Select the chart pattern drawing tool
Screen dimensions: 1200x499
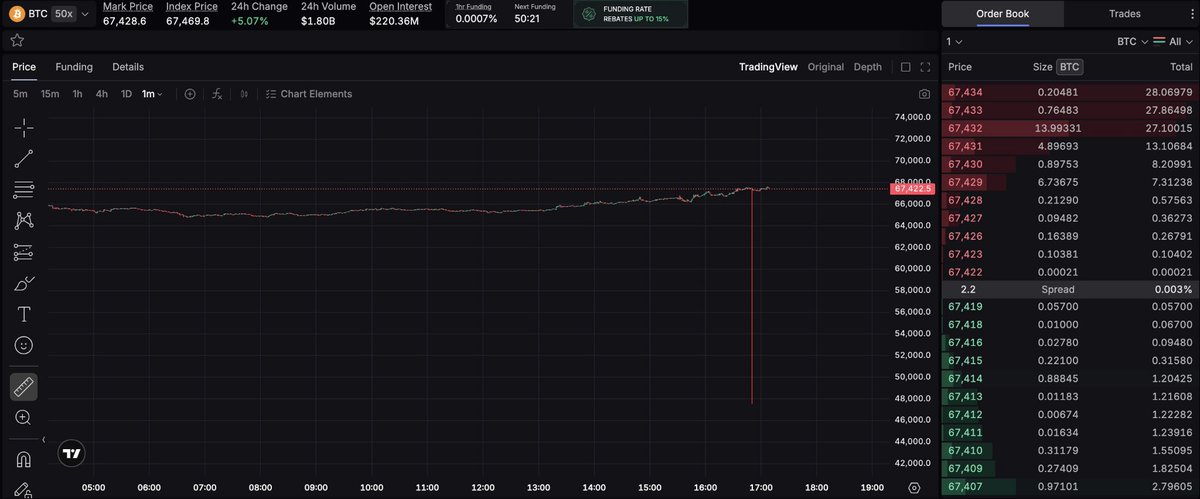(24, 220)
